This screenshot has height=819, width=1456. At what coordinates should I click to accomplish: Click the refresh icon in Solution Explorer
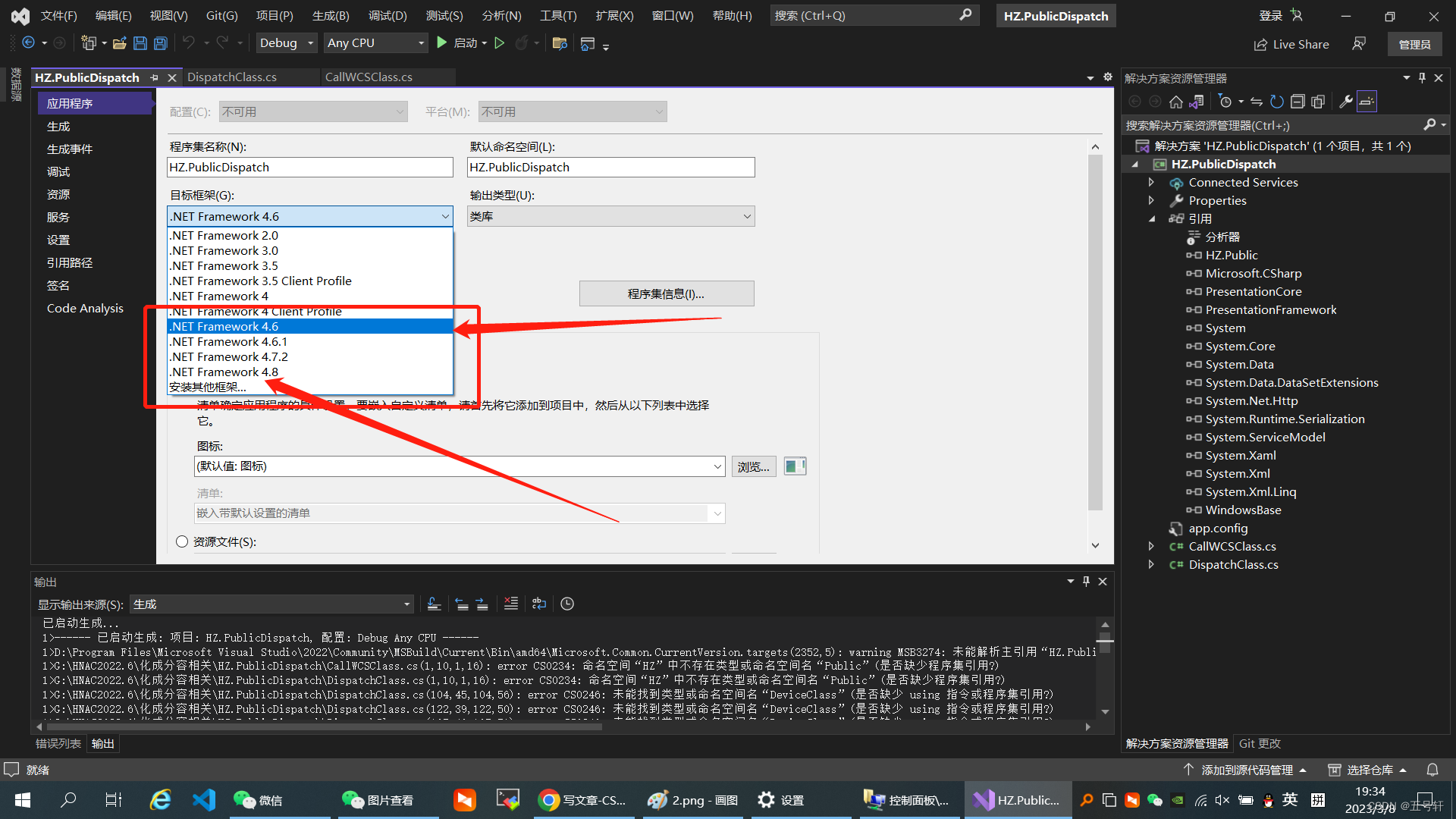click(1277, 102)
